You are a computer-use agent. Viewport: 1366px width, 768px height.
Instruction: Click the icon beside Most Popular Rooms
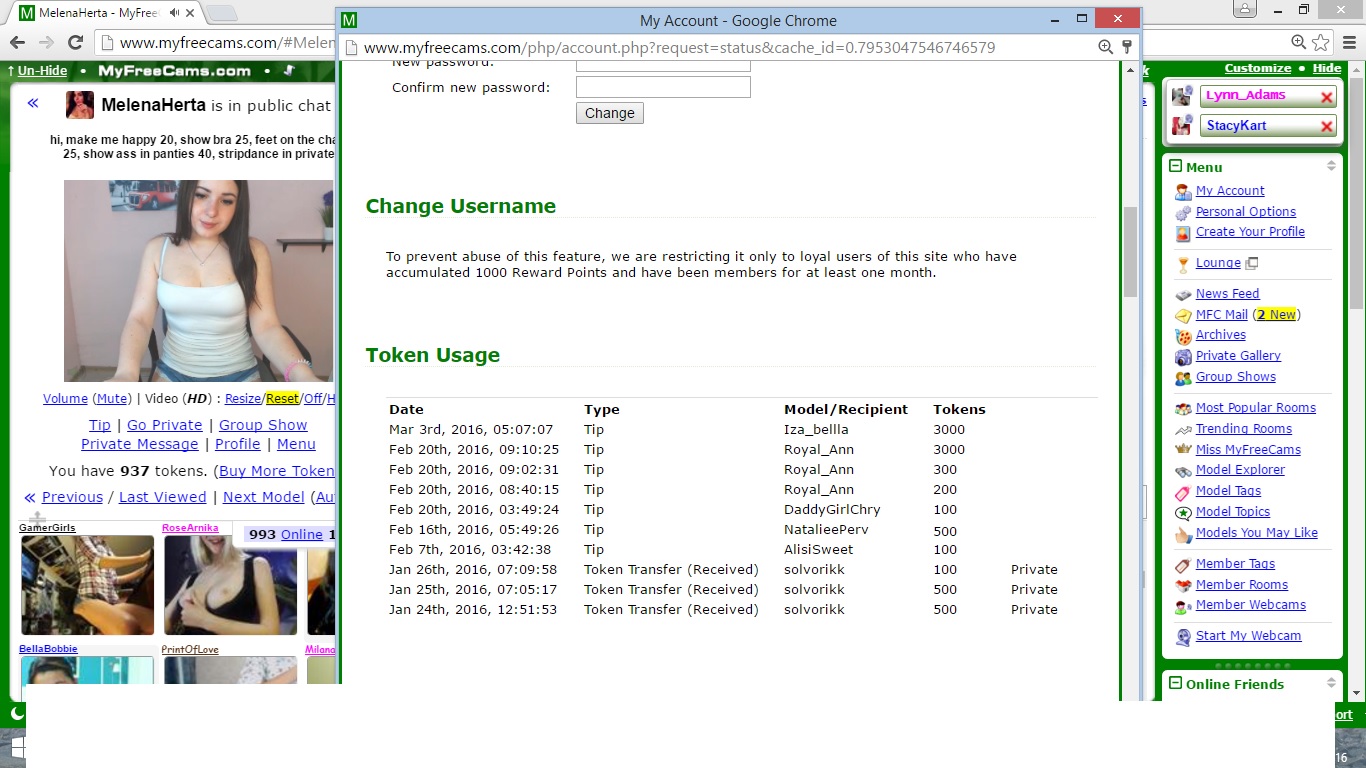tap(1183, 408)
